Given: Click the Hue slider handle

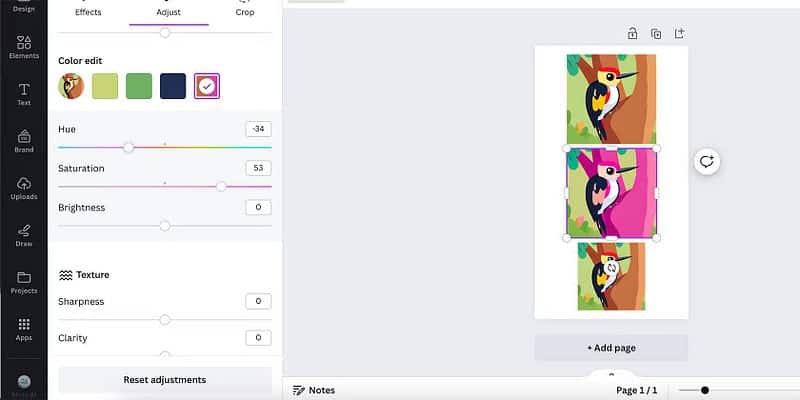Looking at the screenshot, I should 129,147.
